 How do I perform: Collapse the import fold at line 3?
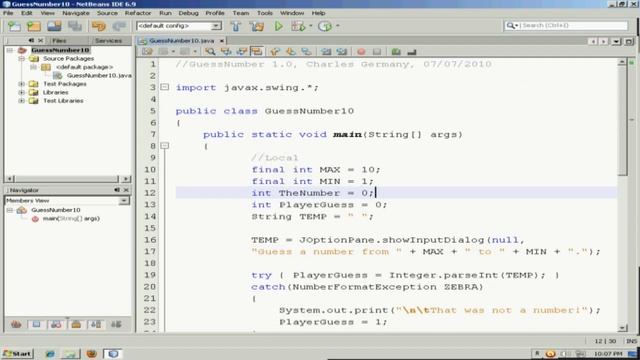[x=164, y=87]
